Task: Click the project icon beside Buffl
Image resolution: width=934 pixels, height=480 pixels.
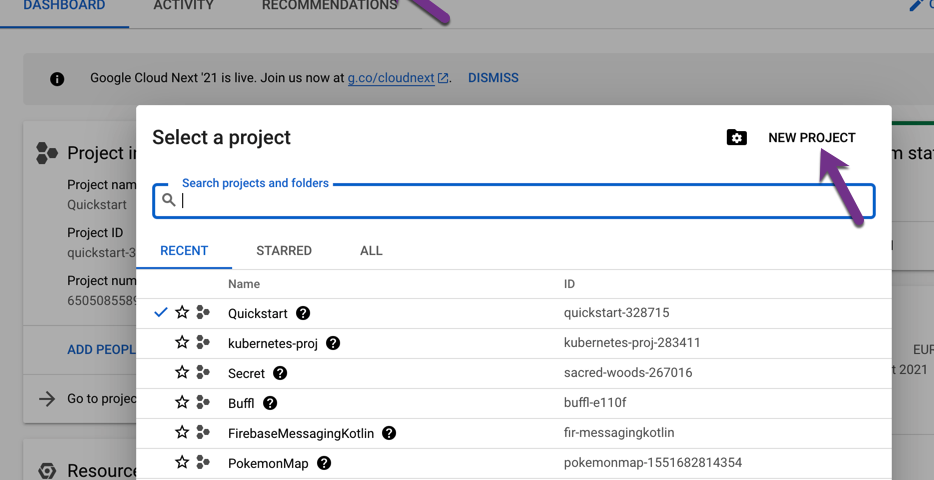Action: coord(203,402)
